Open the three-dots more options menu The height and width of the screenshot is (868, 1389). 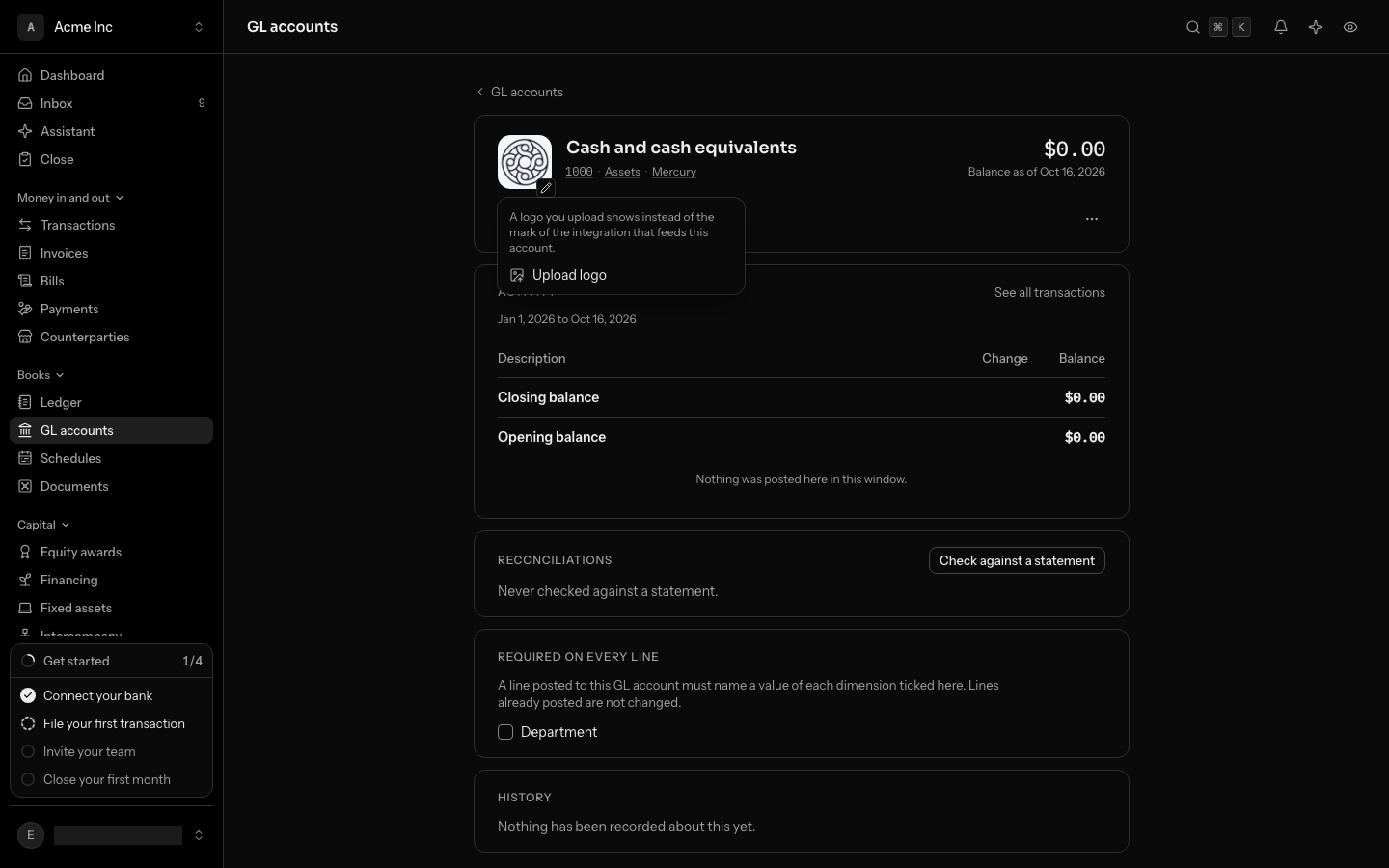(x=1092, y=219)
